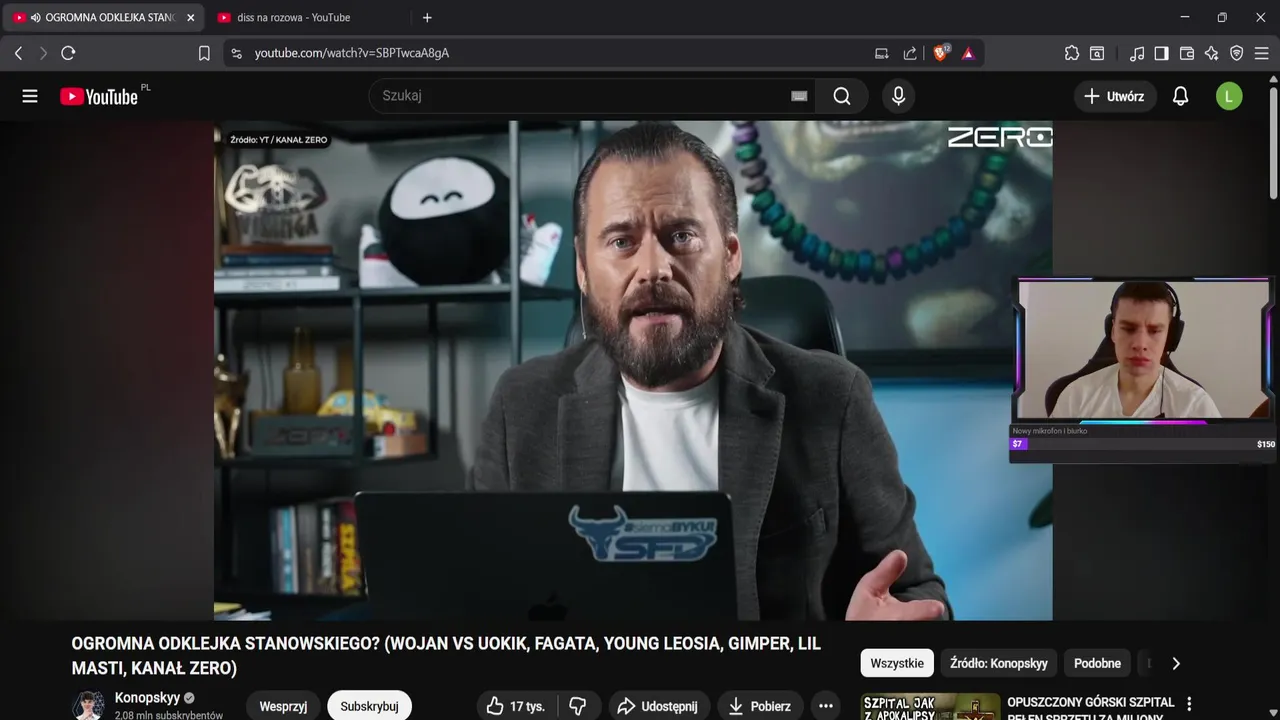This screenshot has width=1280, height=720.
Task: Open the Leo AI sparkle icon
Action: pos(1211,53)
